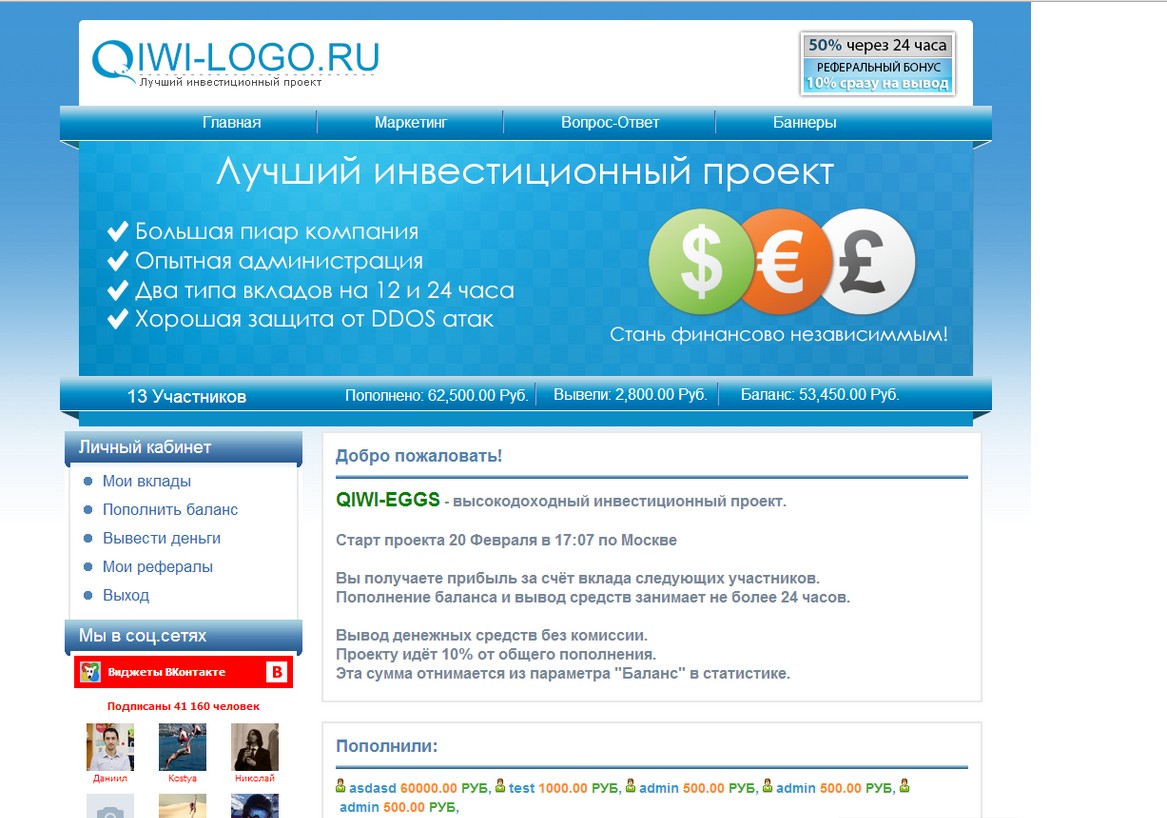
Task: Click the 50% через 24 часа banner
Action: tap(877, 64)
